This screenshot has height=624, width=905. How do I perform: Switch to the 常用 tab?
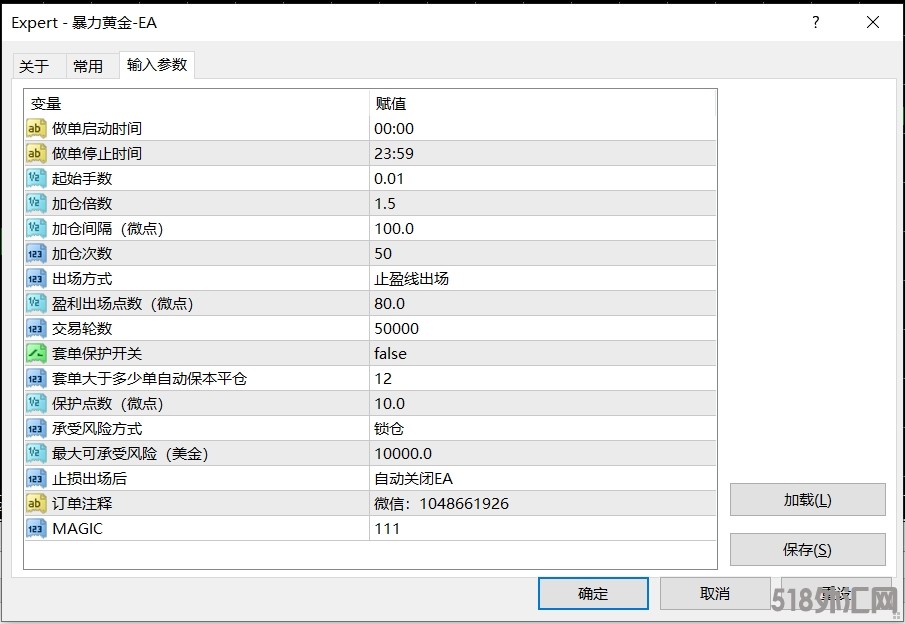click(x=88, y=66)
